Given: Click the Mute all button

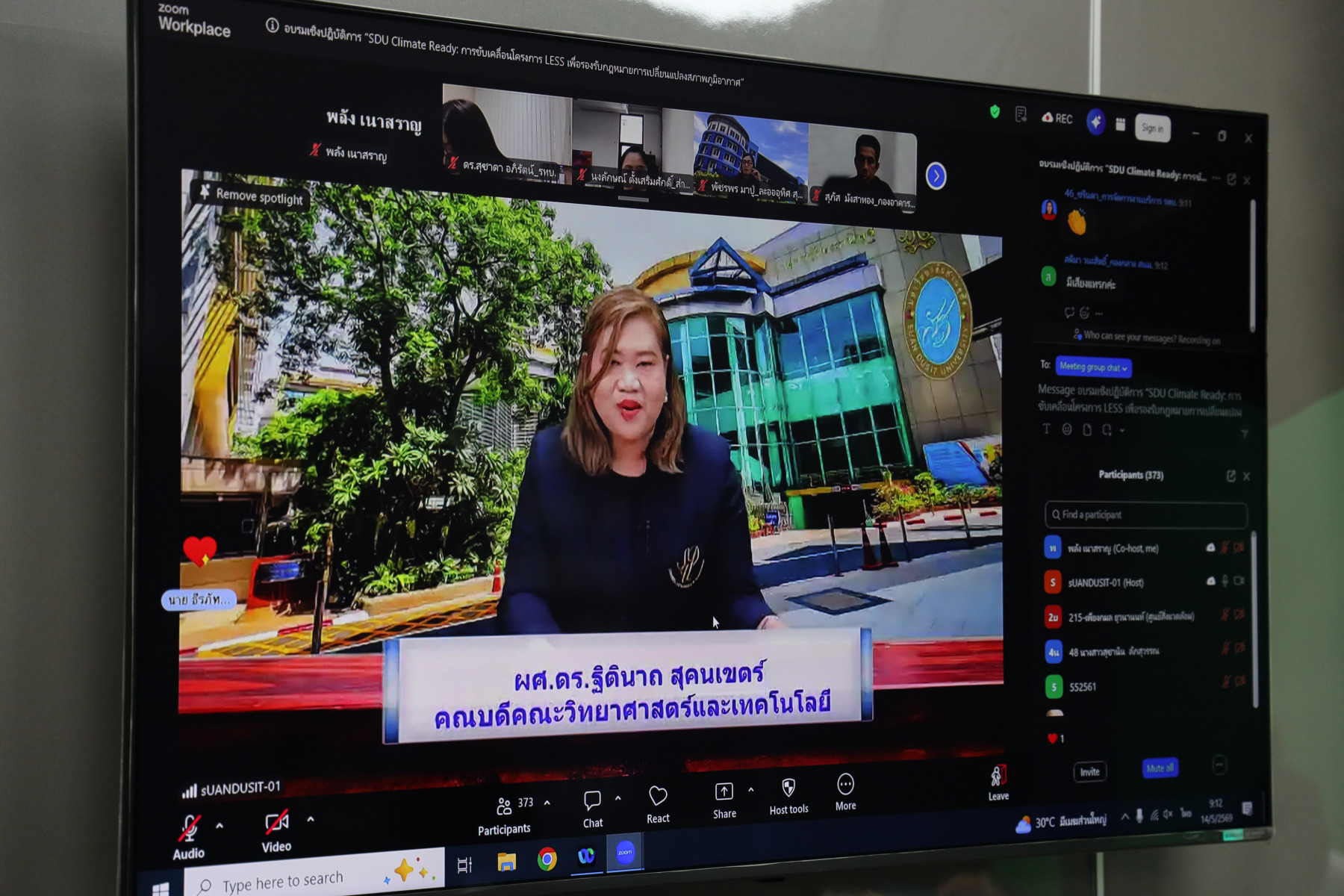Looking at the screenshot, I should click(x=1160, y=768).
